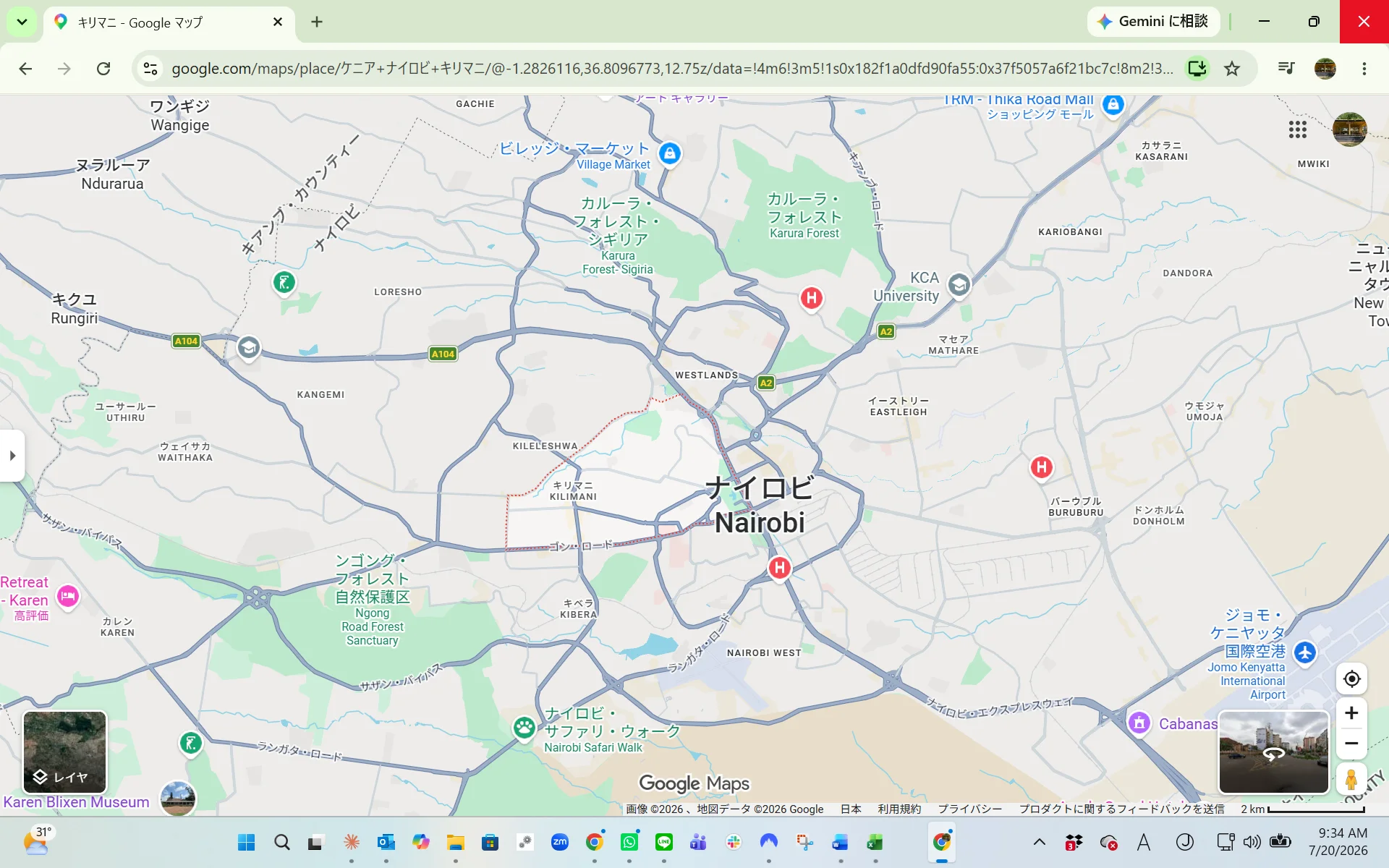Screen dimensions: 1389x868
Task: Open the Karen Blixen Museum photo thumbnail
Action: [177, 799]
